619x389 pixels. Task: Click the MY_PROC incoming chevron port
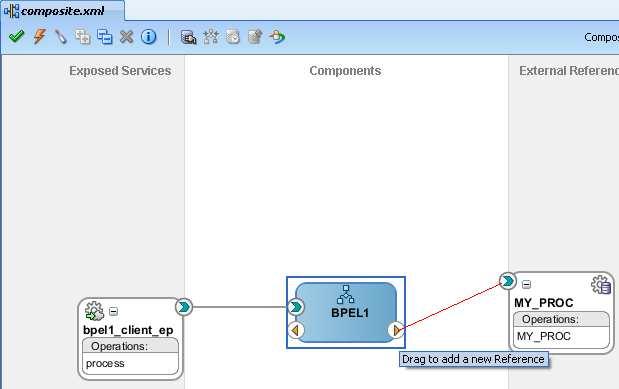tap(508, 281)
